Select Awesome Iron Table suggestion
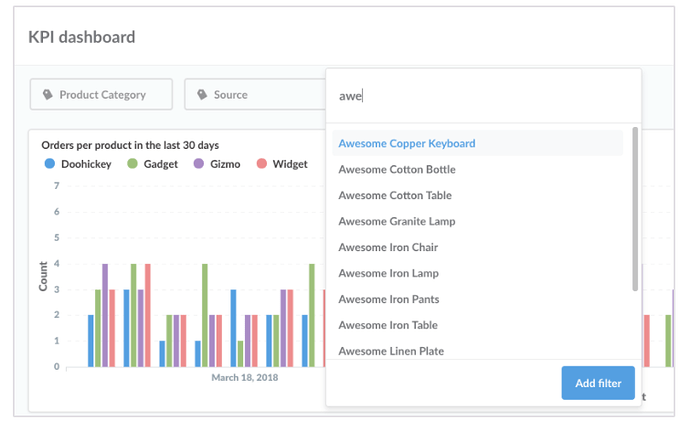 coord(388,325)
